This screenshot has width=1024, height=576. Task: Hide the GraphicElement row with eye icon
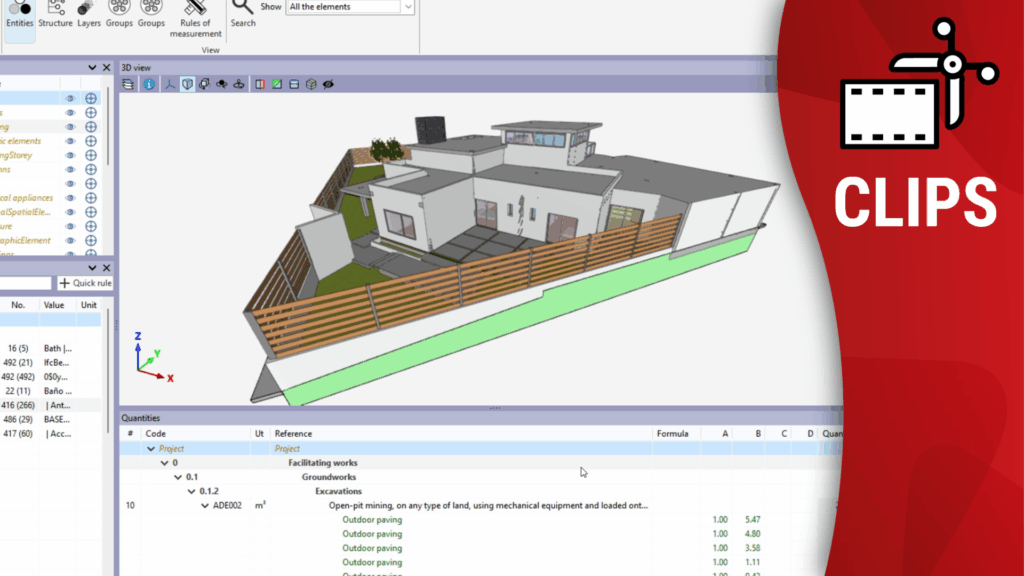click(x=70, y=240)
